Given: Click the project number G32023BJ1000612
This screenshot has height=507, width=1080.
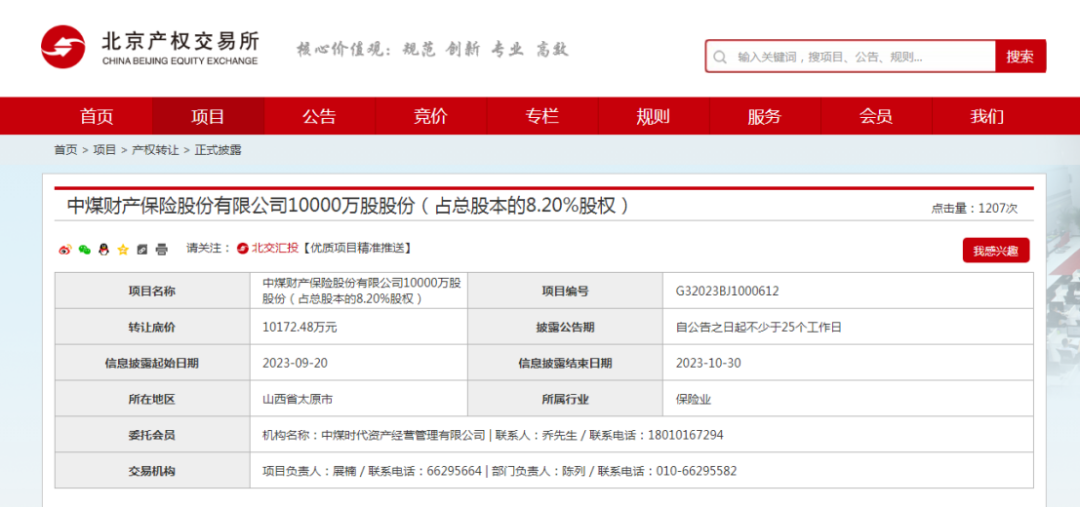Looking at the screenshot, I should [x=727, y=291].
